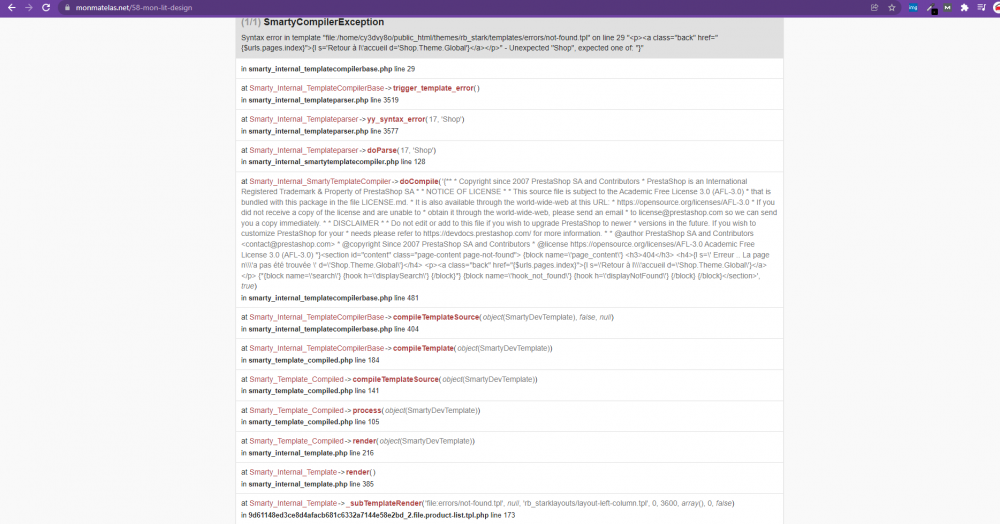
Task: Open the gray 'M' extension
Action: [x=948, y=8]
